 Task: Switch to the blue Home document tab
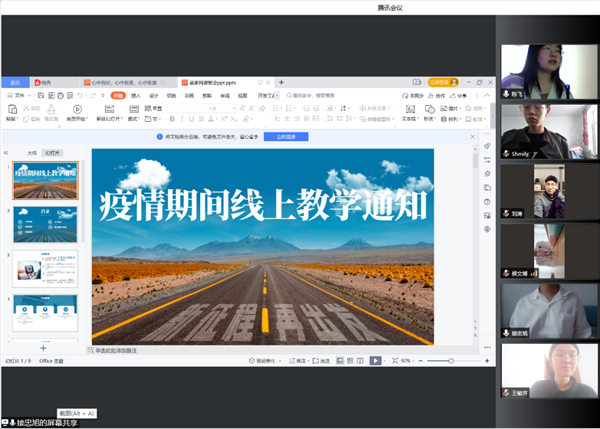[15, 82]
